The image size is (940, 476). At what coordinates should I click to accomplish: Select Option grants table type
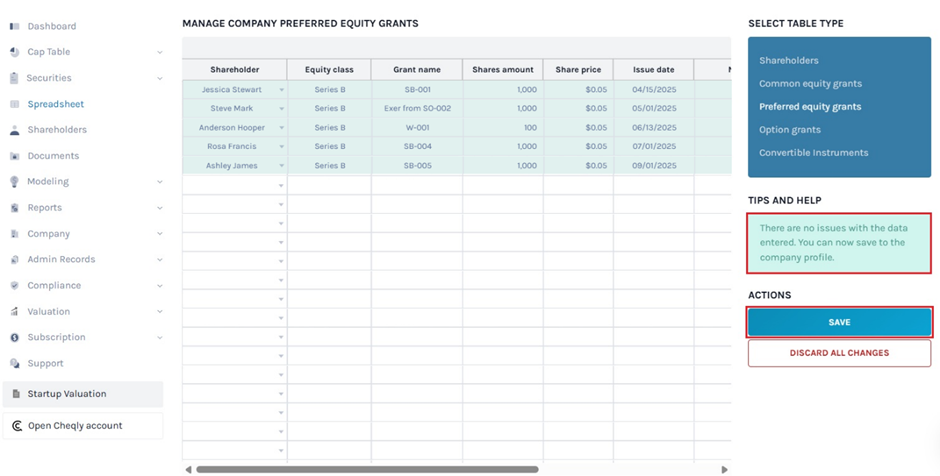(789, 130)
